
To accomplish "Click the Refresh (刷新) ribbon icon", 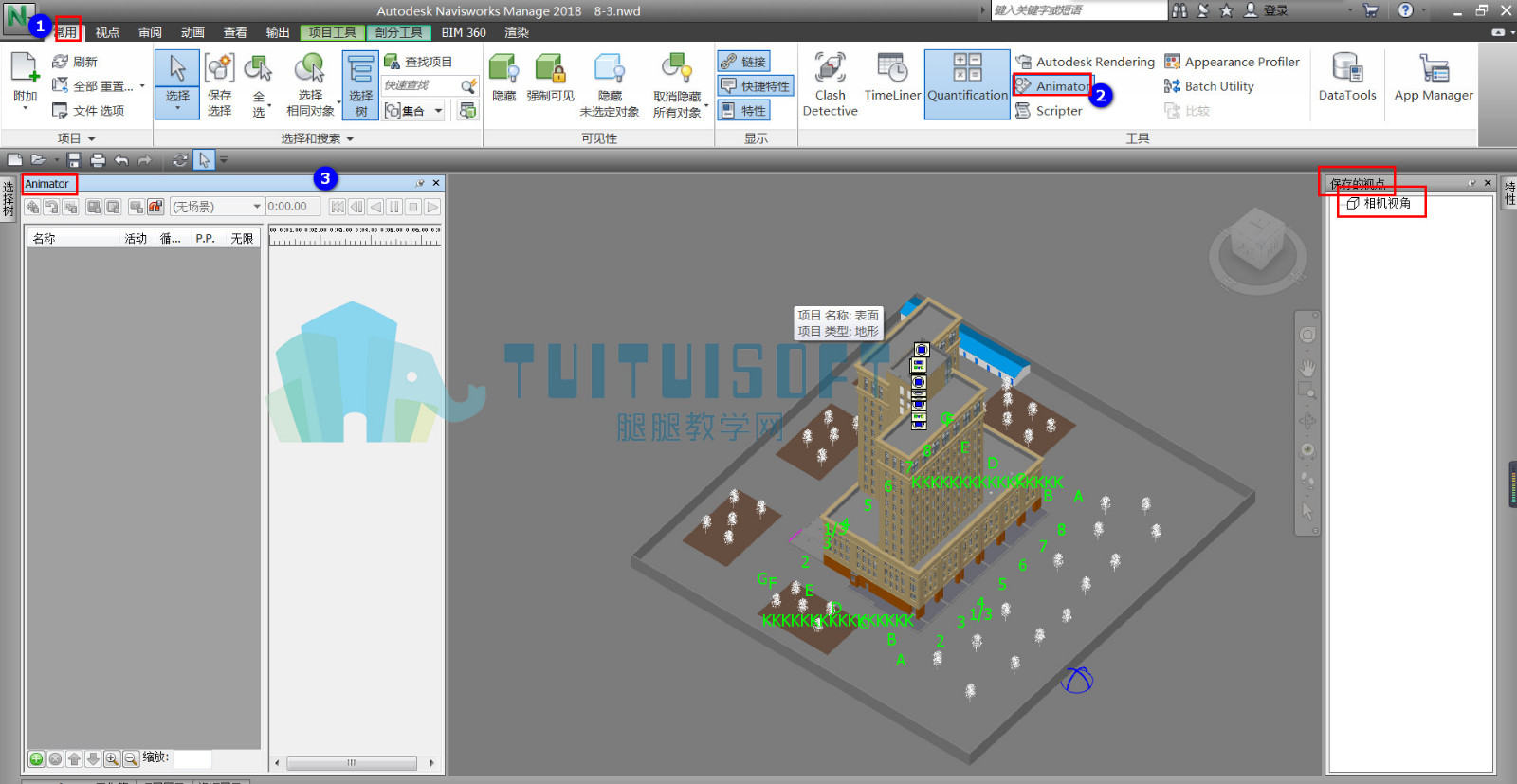I will tap(75, 62).
